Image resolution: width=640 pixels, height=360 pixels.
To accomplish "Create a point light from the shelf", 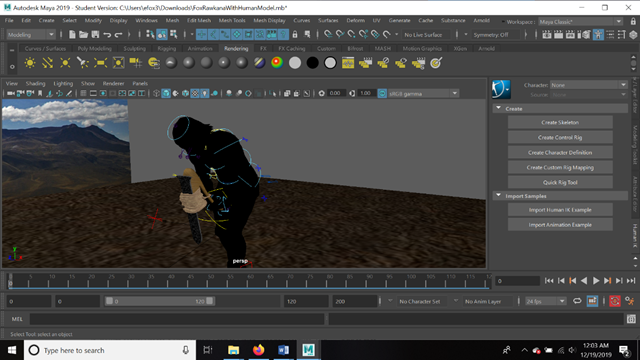I will click(x=65, y=63).
